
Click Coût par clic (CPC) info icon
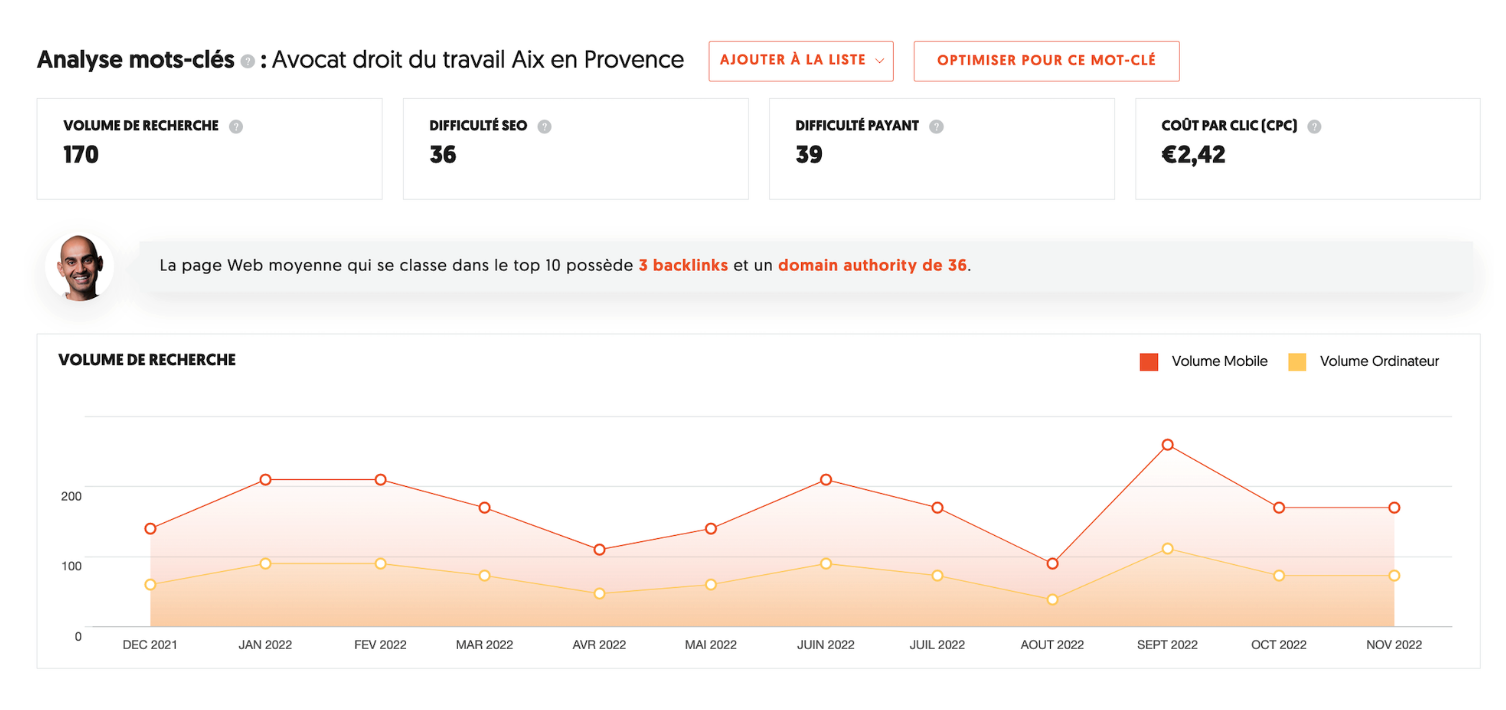point(1314,127)
